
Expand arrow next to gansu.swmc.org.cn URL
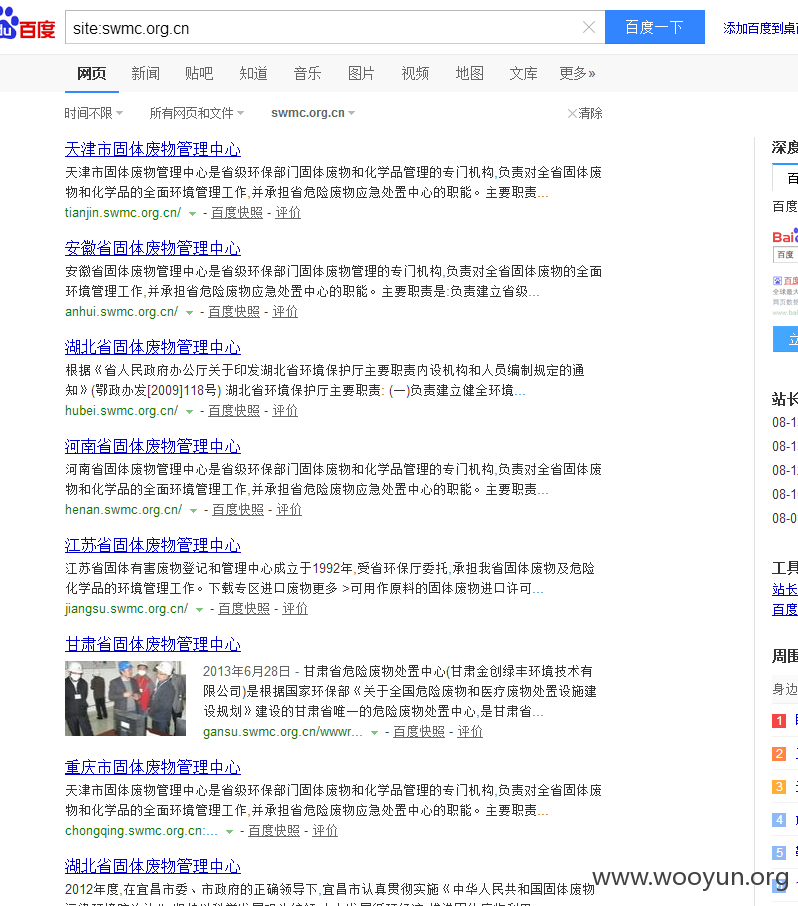point(374,733)
